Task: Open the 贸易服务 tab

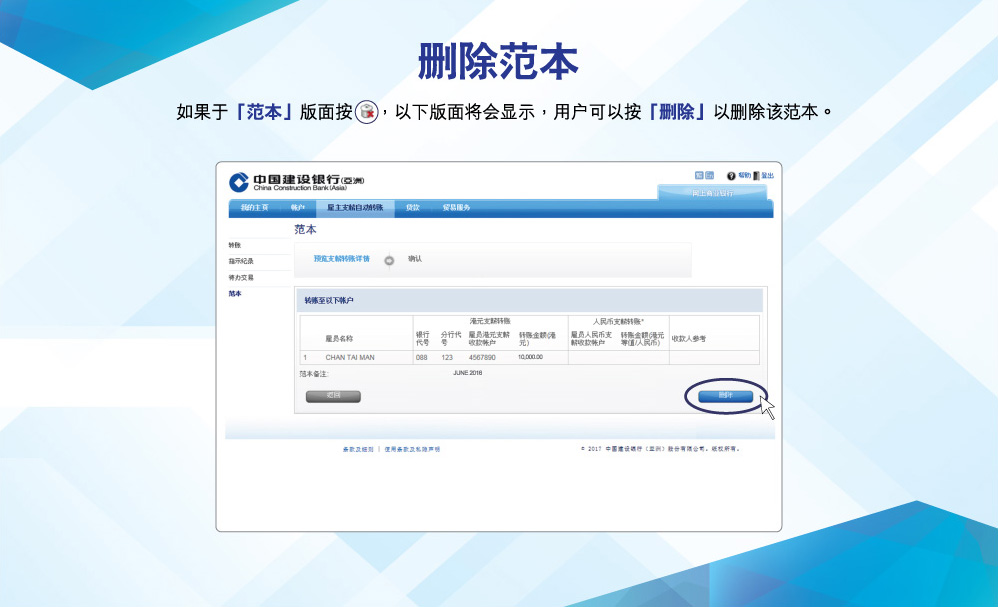Action: tap(456, 208)
